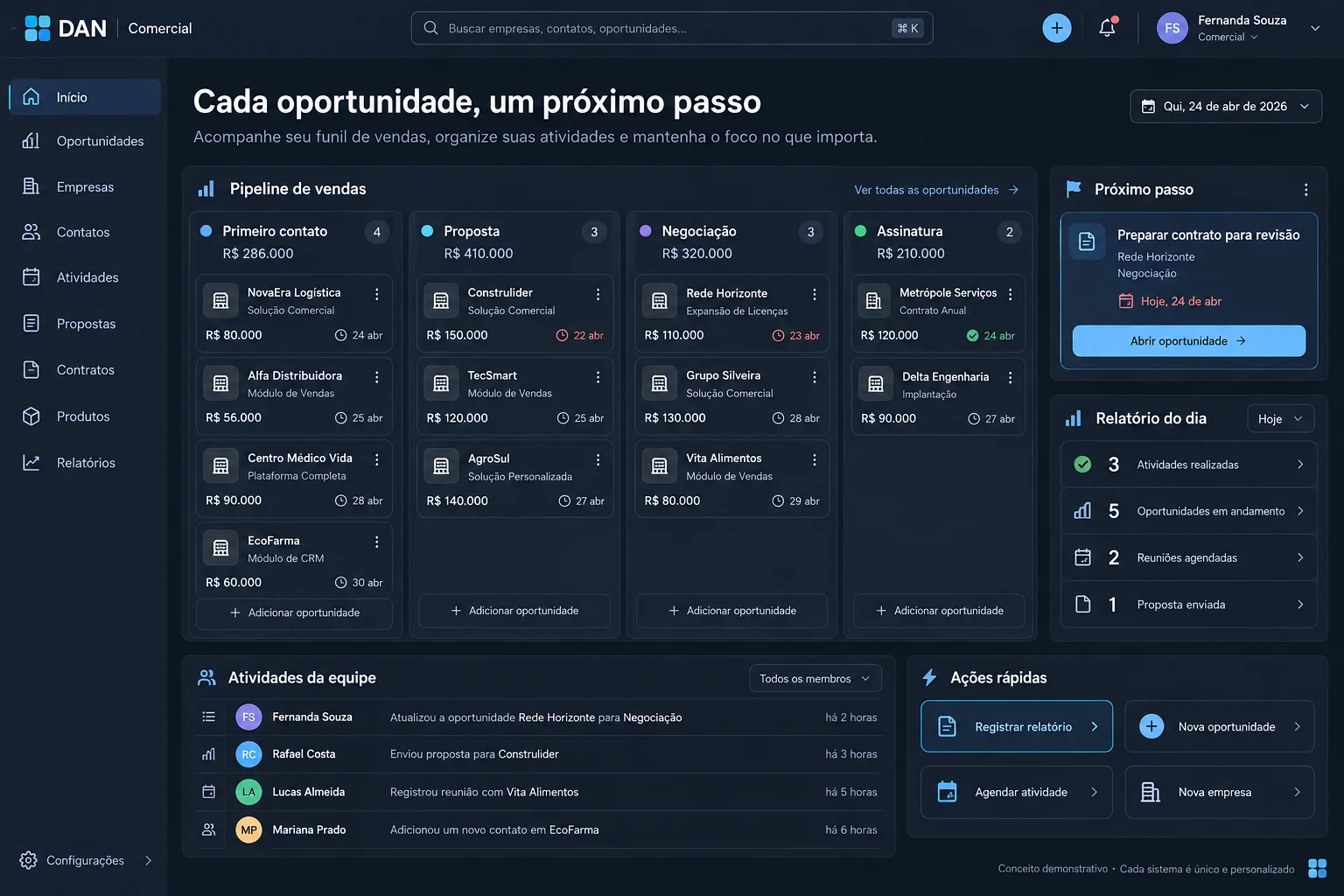Viewport: 1344px width, 896px height.
Task: Click Rafael Costa's RC avatar
Action: (x=248, y=754)
